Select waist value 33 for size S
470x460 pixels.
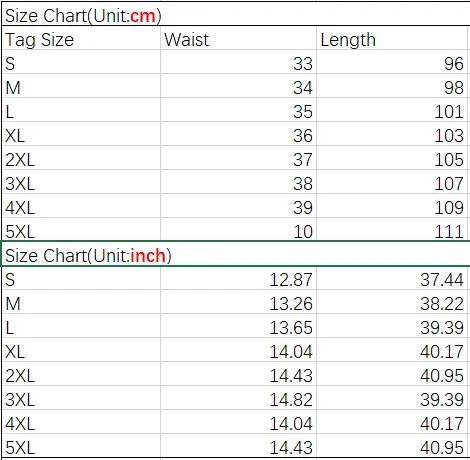coord(238,62)
